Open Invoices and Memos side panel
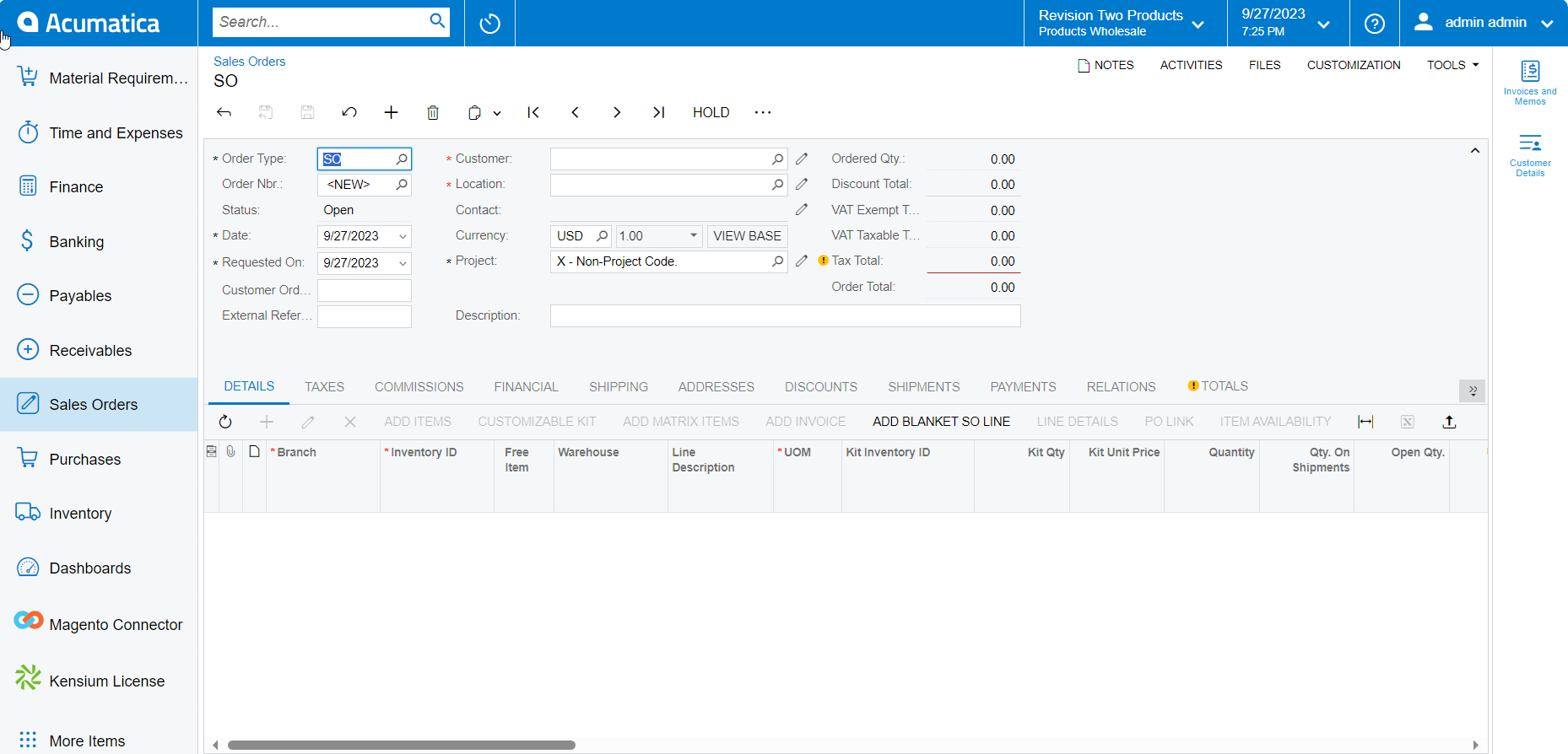Viewport: 1568px width, 754px height. [x=1529, y=83]
